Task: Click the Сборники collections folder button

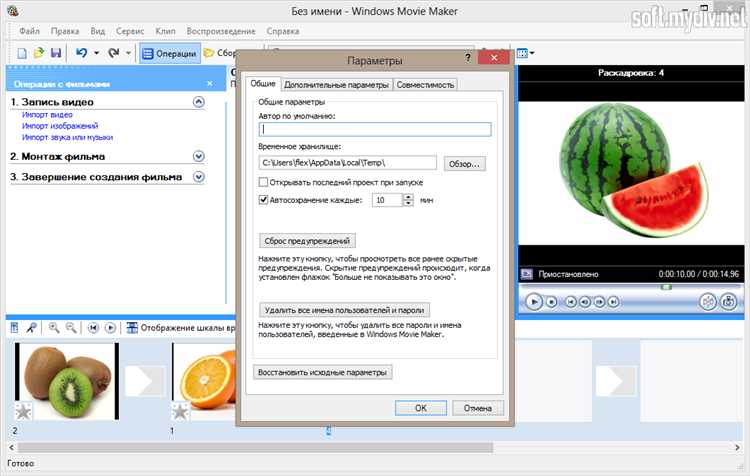Action: click(x=220, y=53)
